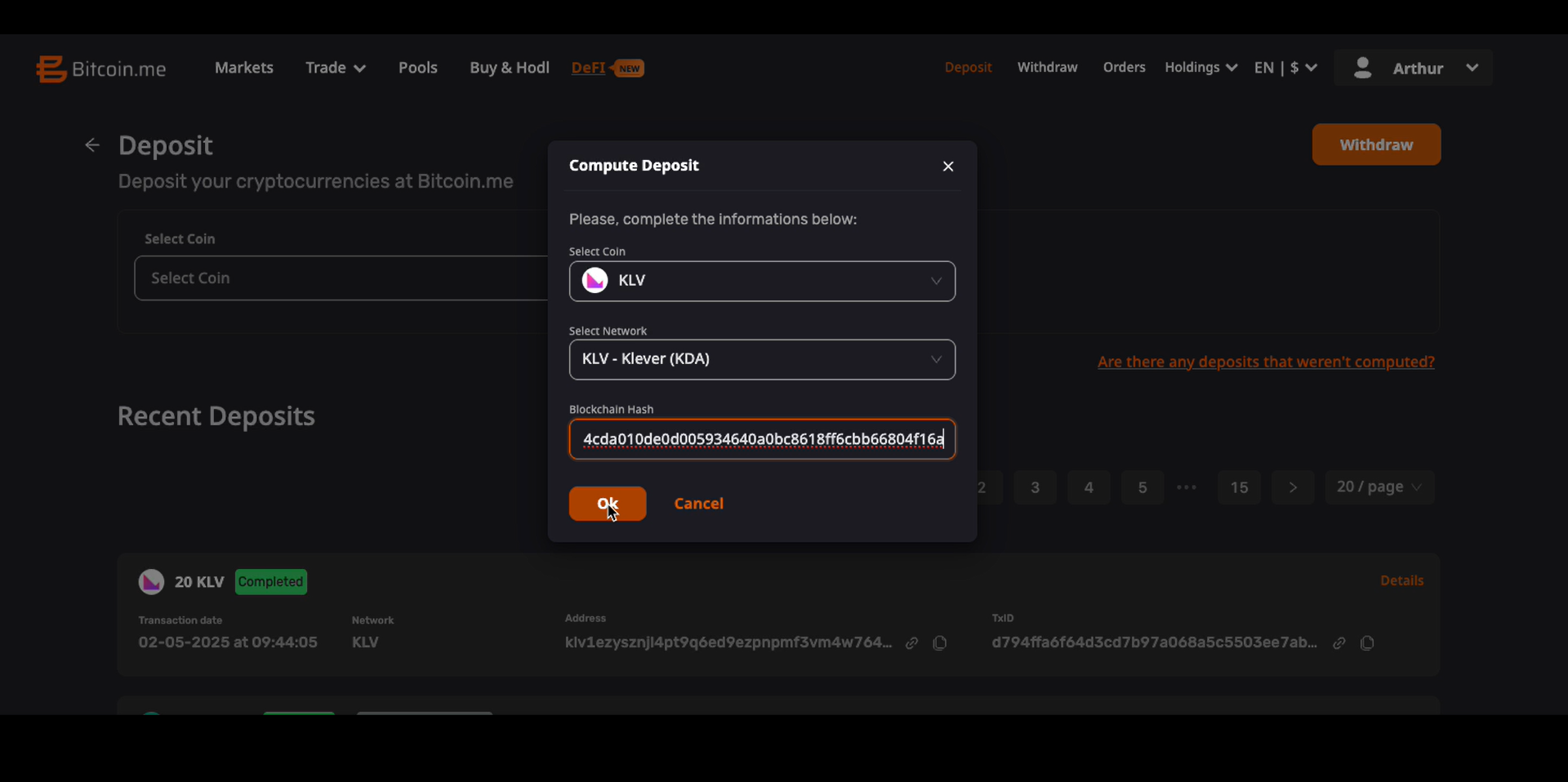Open the EN | $ language currency selector
The image size is (1568, 782).
pos(1285,68)
